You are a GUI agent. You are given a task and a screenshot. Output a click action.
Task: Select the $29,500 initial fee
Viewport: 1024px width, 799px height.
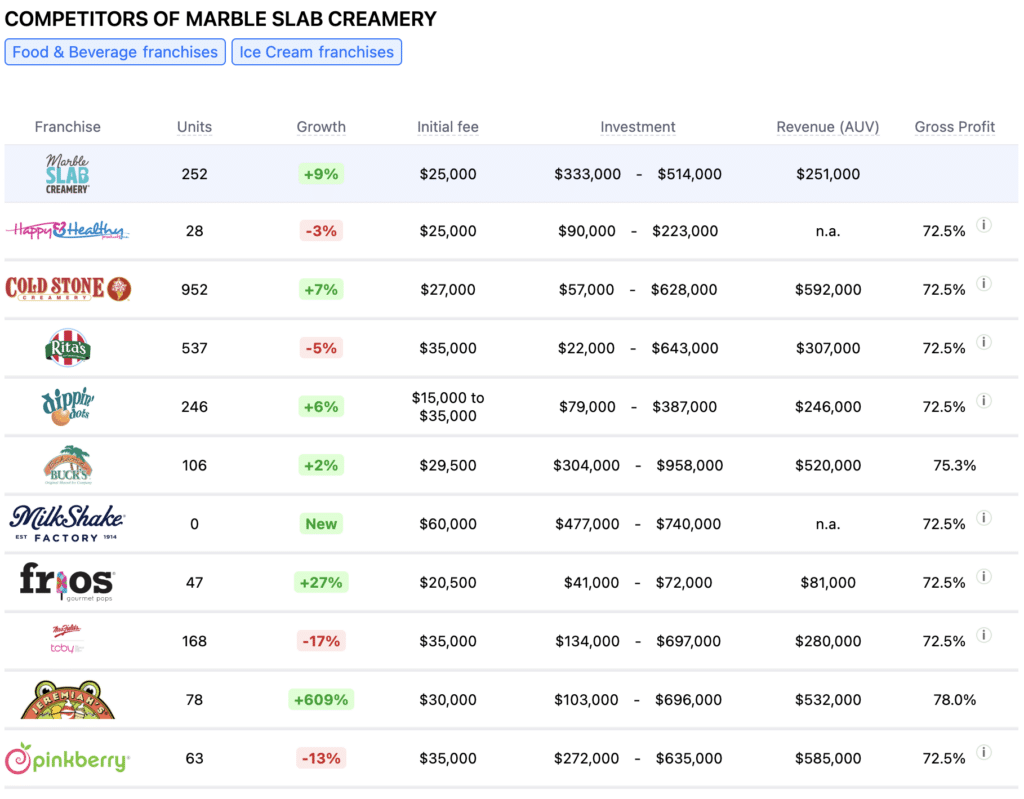point(448,466)
